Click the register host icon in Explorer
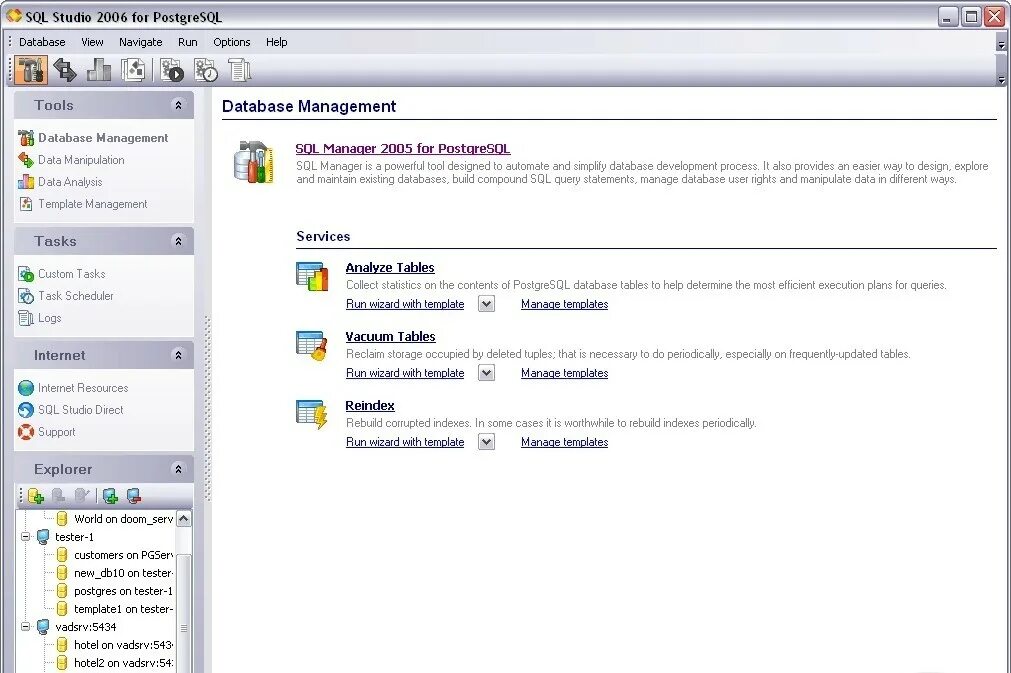1011x673 pixels. (110, 496)
